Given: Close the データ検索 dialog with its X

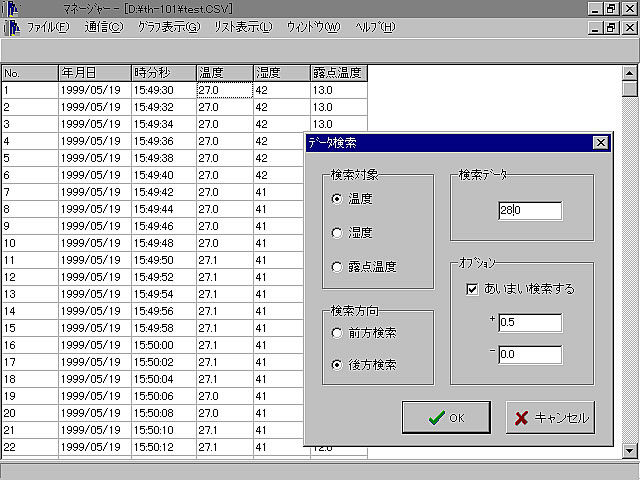Looking at the screenshot, I should tap(600, 142).
